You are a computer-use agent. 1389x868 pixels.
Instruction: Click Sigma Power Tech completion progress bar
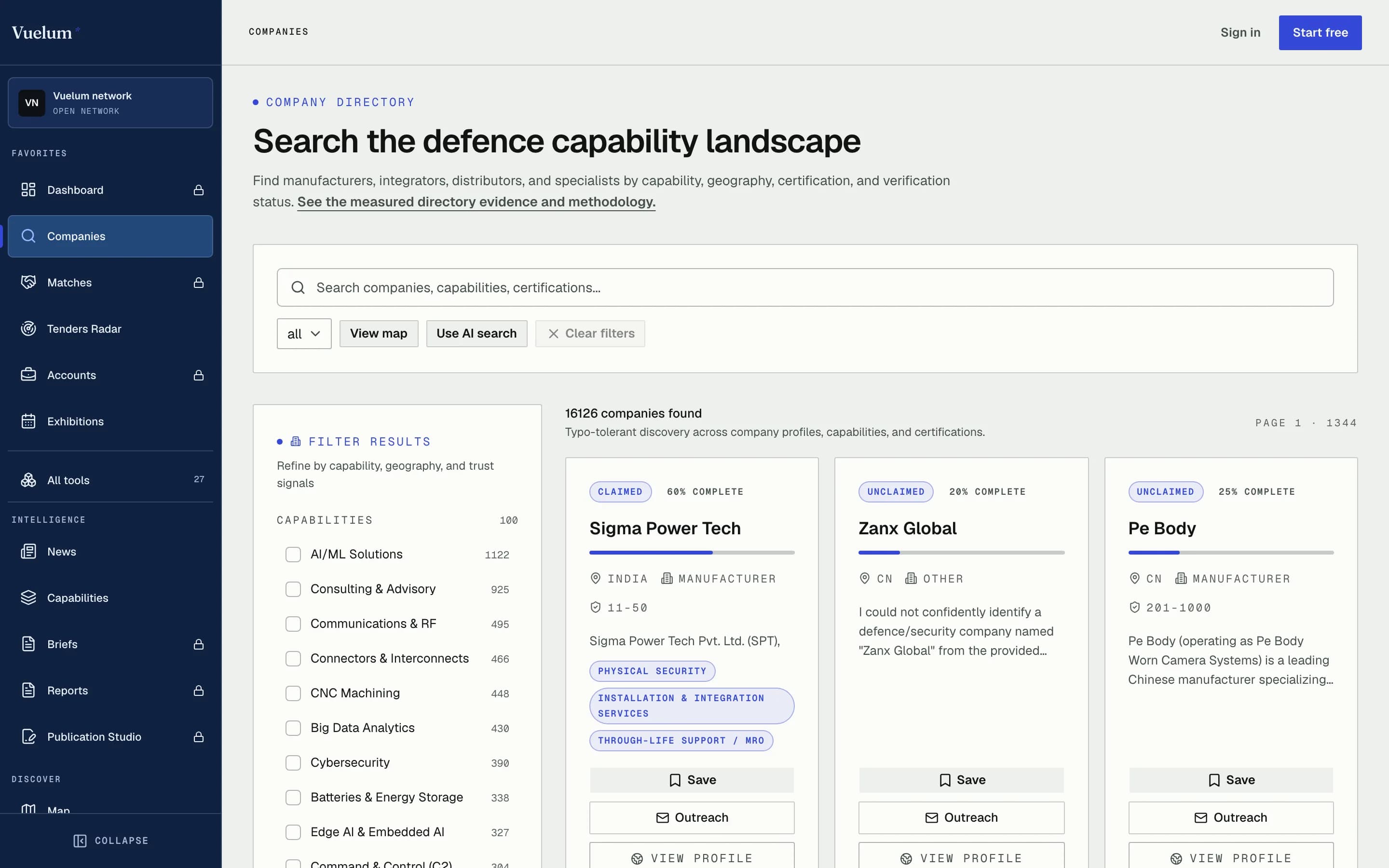692,552
